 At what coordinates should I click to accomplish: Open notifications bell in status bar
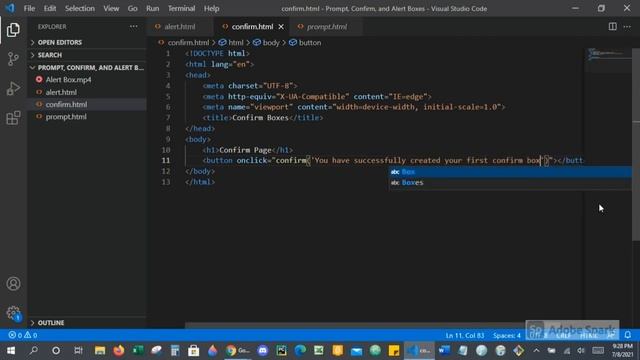tap(628, 335)
